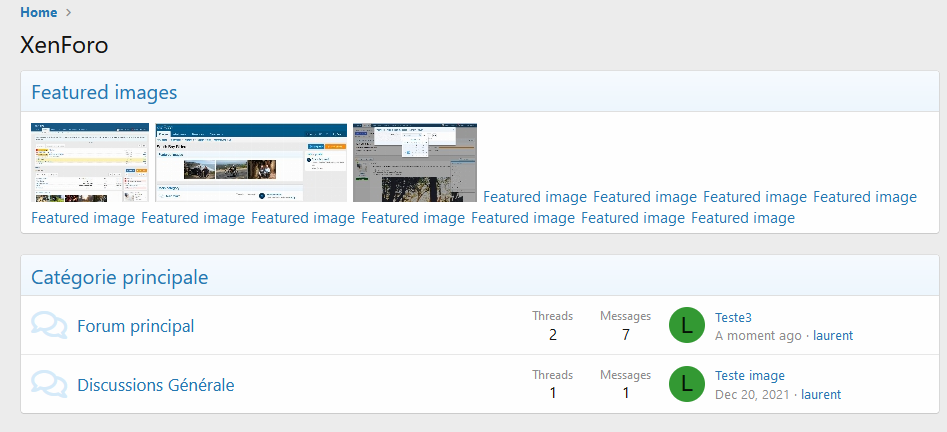This screenshot has height=432, width=947.
Task: Open the Featured images block header
Action: click(x=104, y=92)
